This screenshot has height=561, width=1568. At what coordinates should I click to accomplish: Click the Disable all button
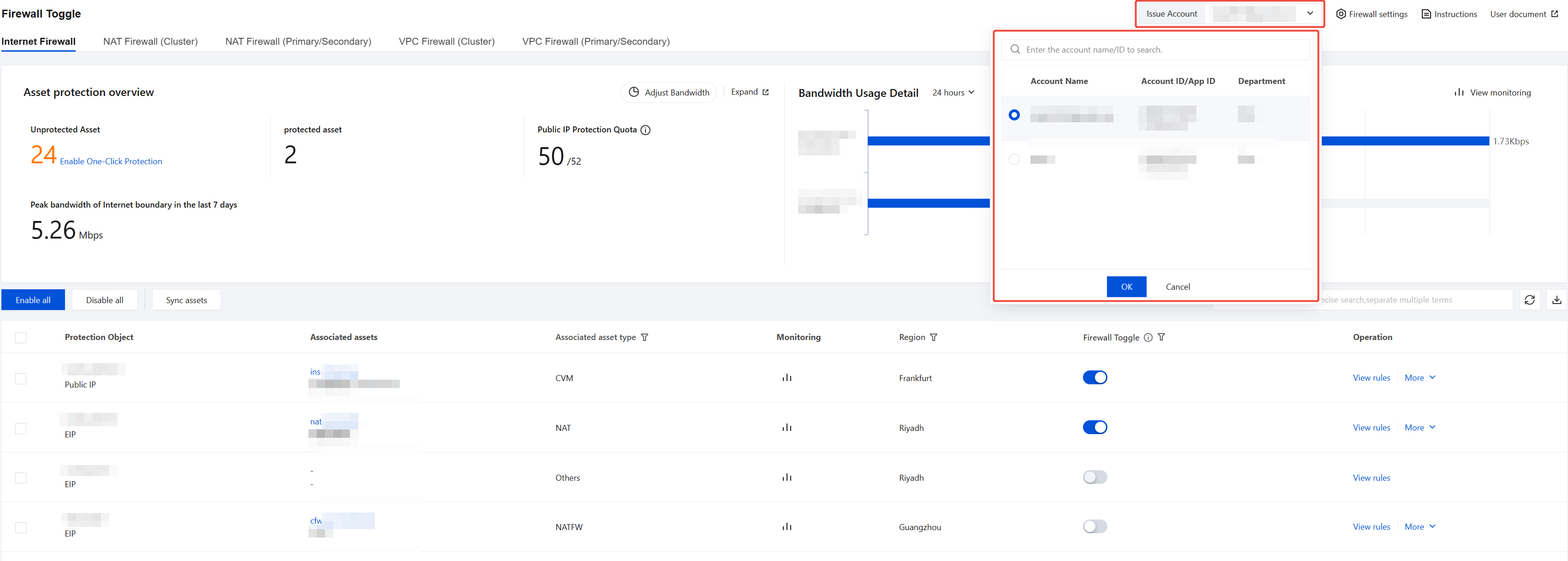coord(105,300)
